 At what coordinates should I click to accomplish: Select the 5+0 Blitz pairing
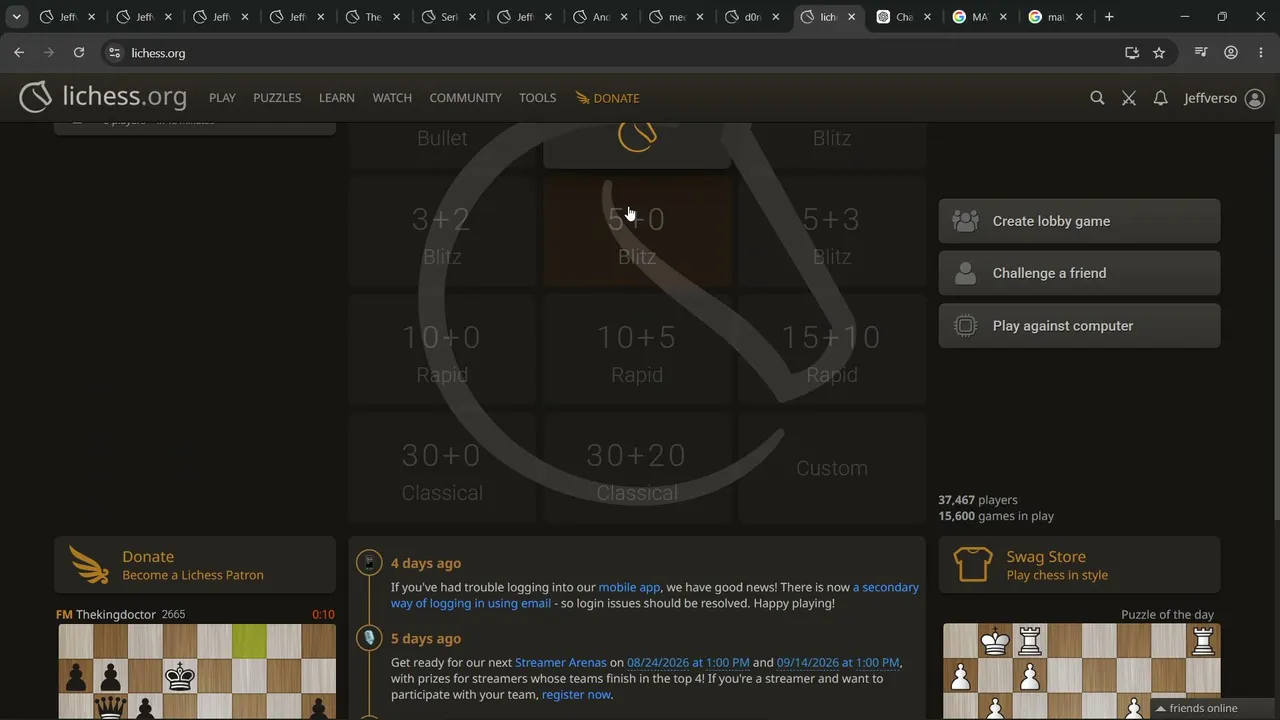[637, 232]
